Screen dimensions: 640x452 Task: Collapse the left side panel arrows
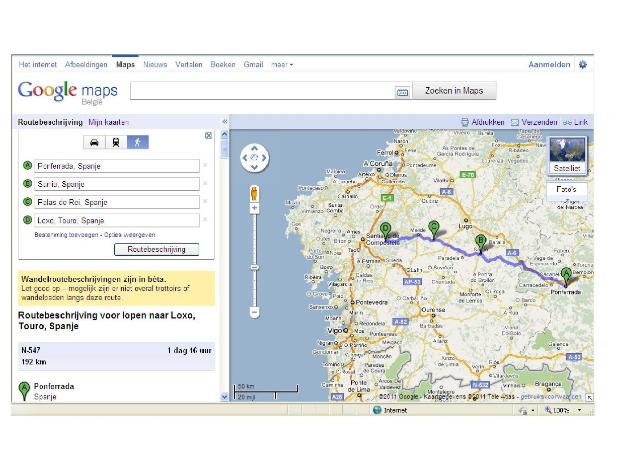(224, 122)
